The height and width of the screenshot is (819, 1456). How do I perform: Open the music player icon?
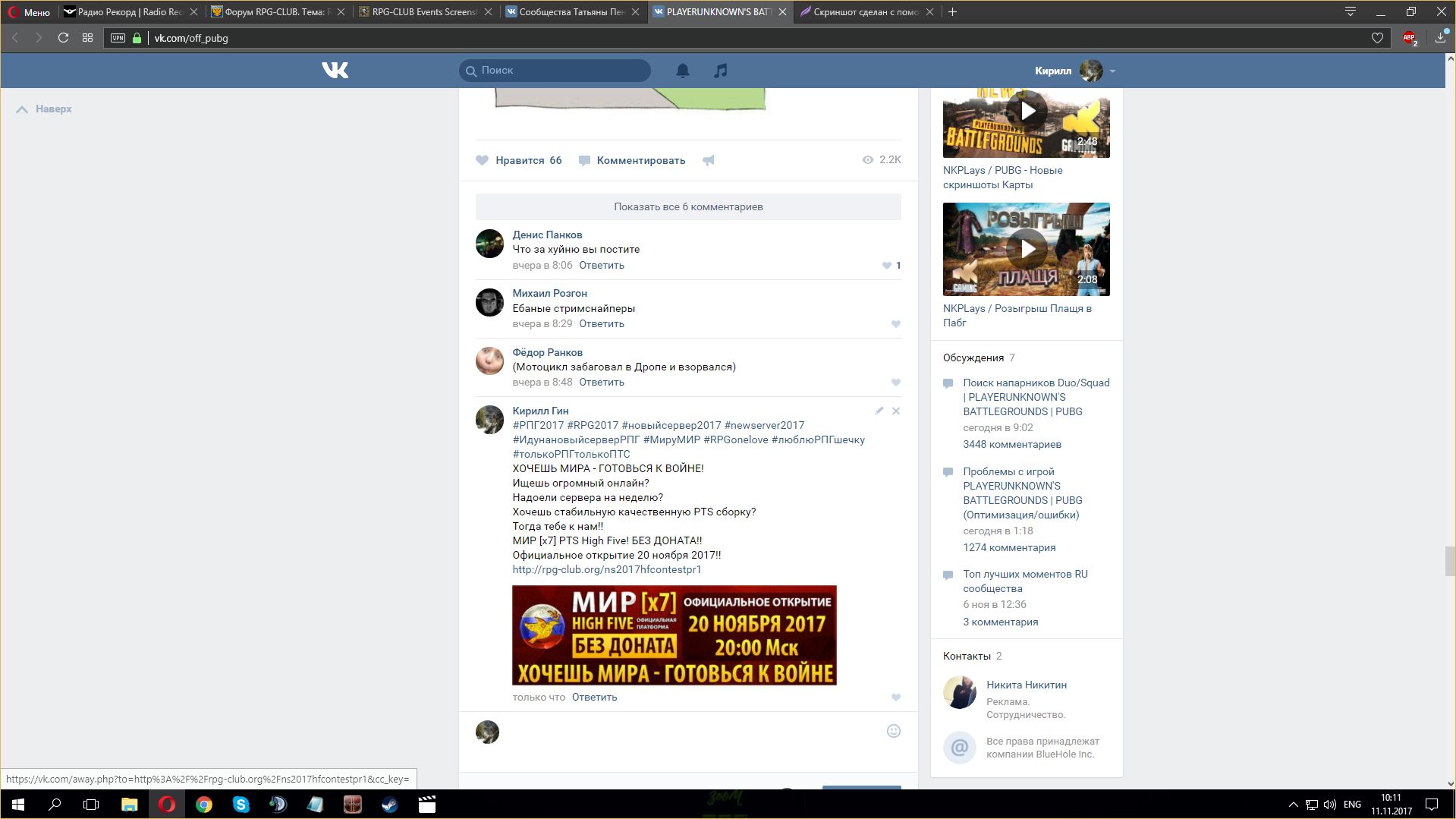(720, 71)
